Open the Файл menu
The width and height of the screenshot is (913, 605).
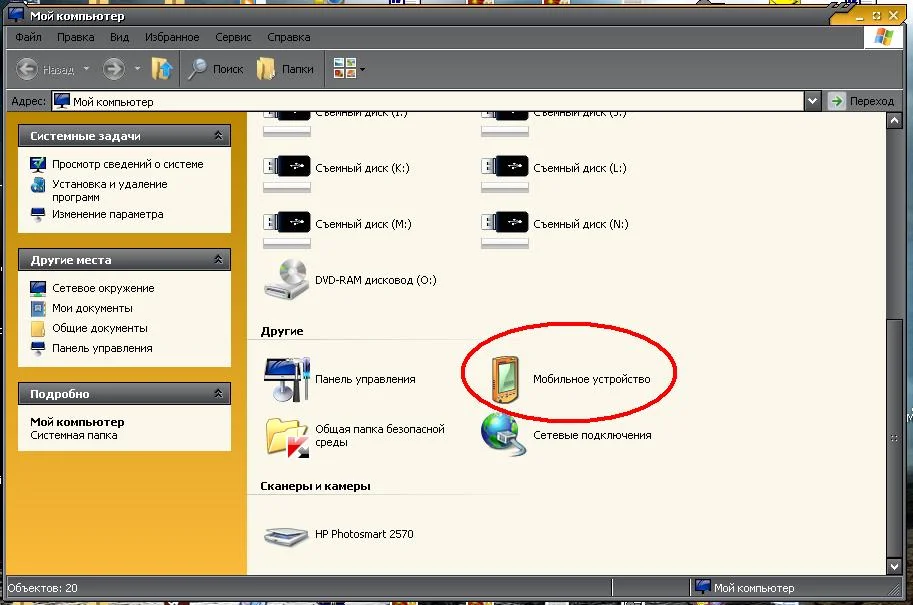pos(29,37)
